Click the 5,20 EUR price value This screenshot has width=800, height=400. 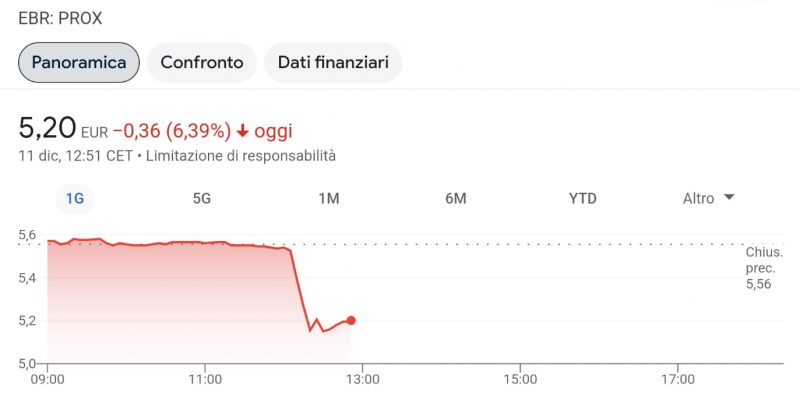click(x=63, y=128)
